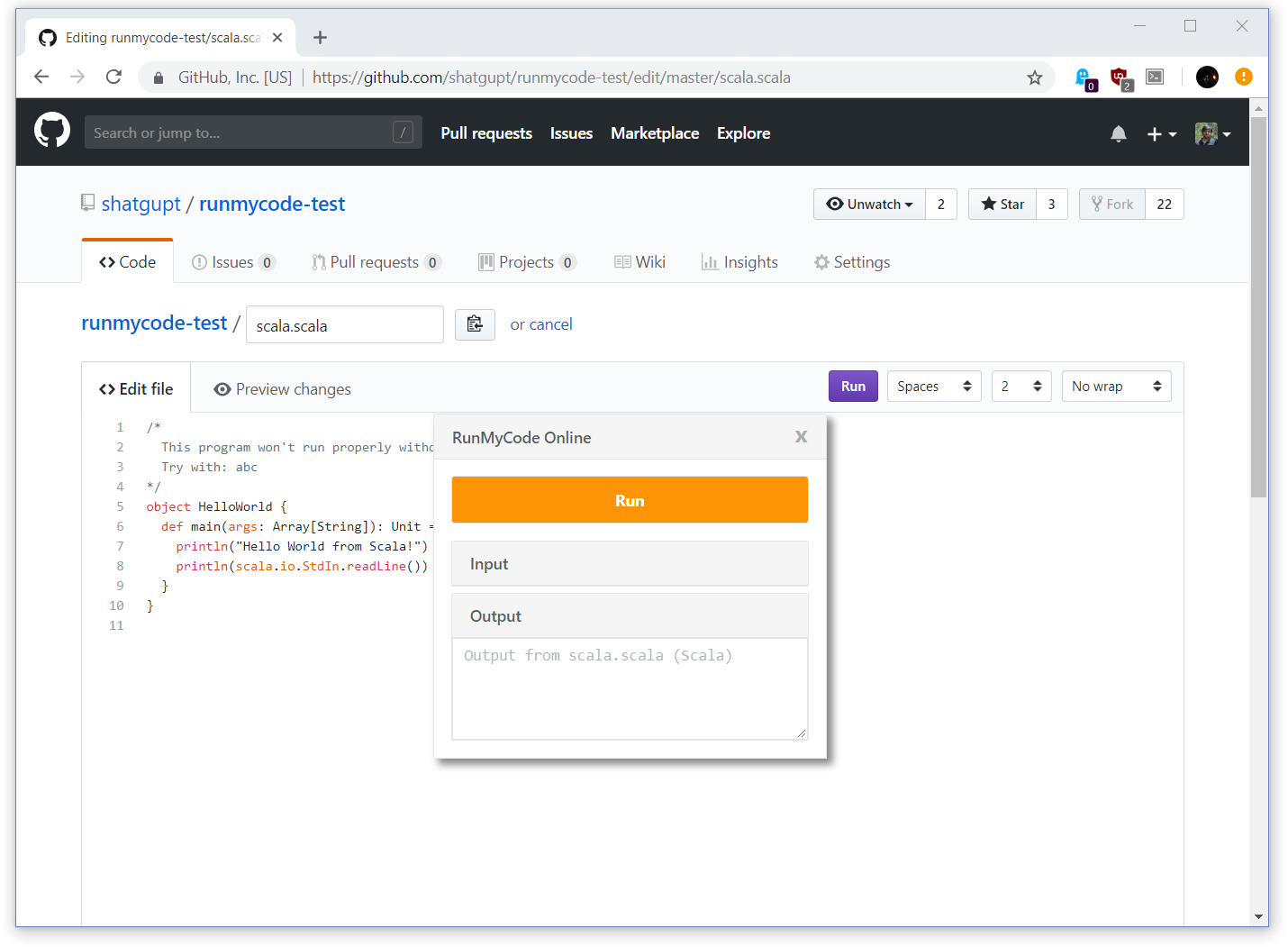Screen dimensions: 1288x947
Task: Select the Edit file tab
Action: [136, 388]
